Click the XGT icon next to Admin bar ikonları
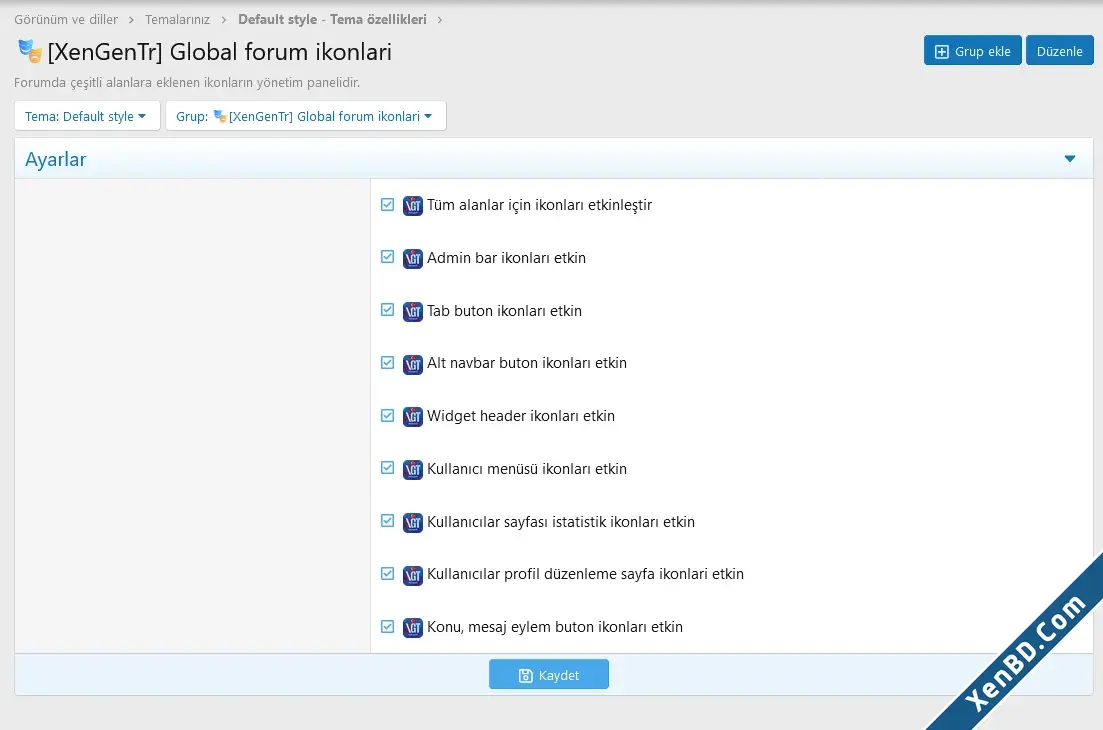This screenshot has width=1103, height=730. click(x=412, y=259)
